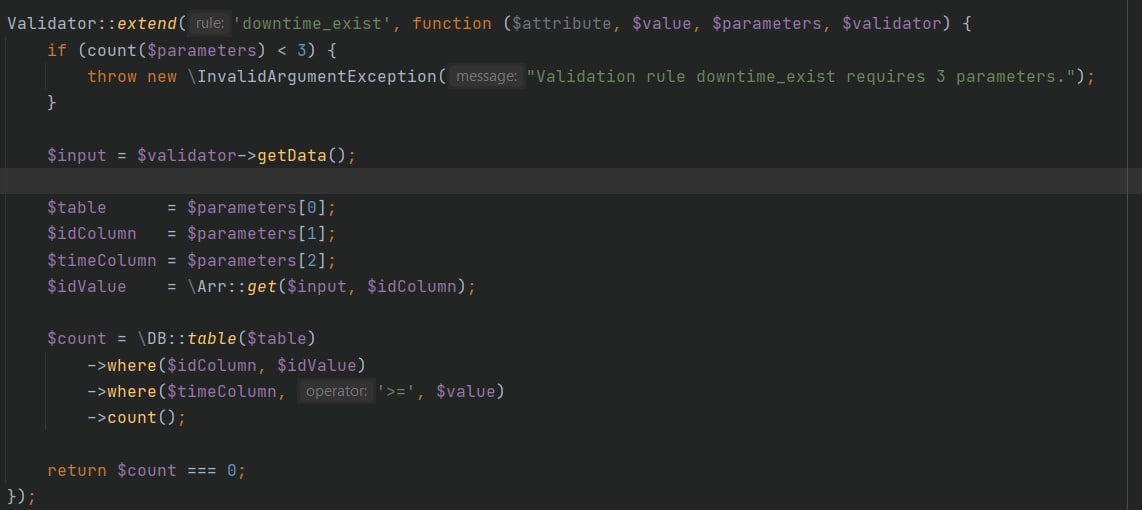Click the 'operator:' parameter hint
The height and width of the screenshot is (510, 1142).
pyautogui.click(x=336, y=391)
